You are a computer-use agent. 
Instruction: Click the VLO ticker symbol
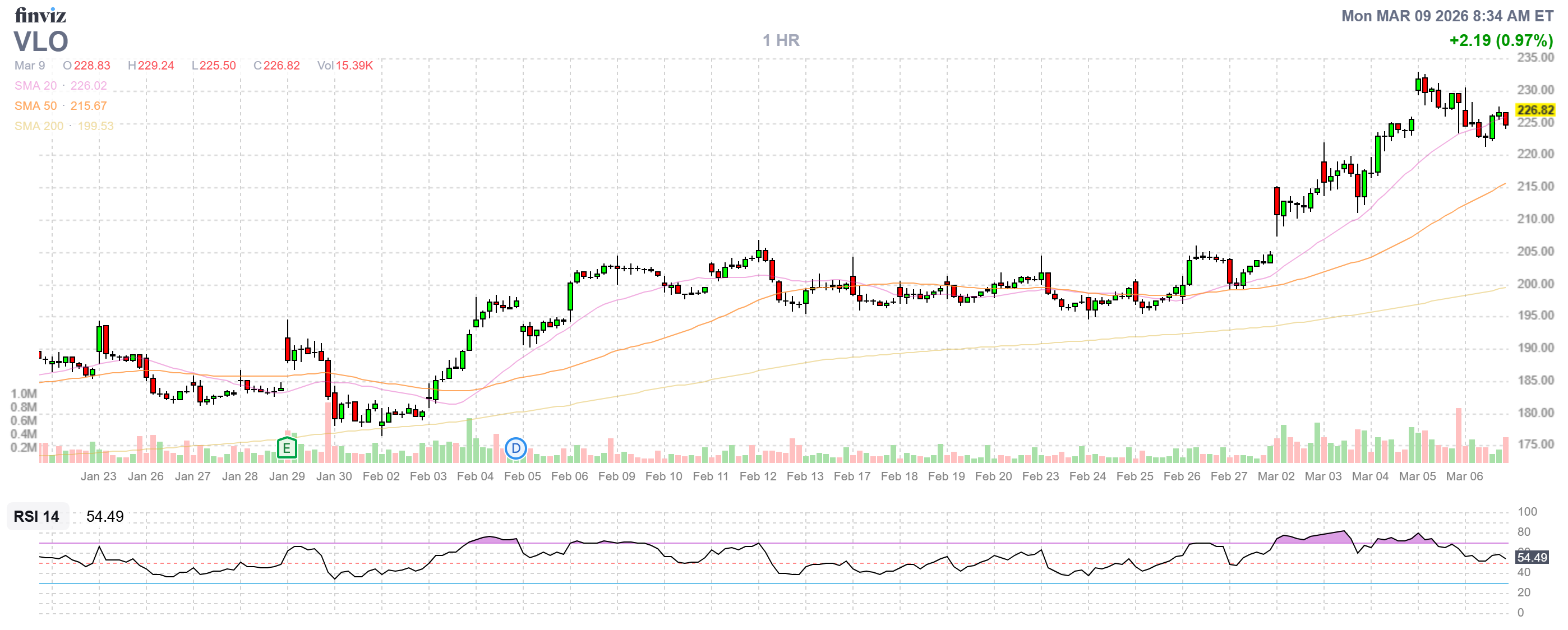pos(41,42)
